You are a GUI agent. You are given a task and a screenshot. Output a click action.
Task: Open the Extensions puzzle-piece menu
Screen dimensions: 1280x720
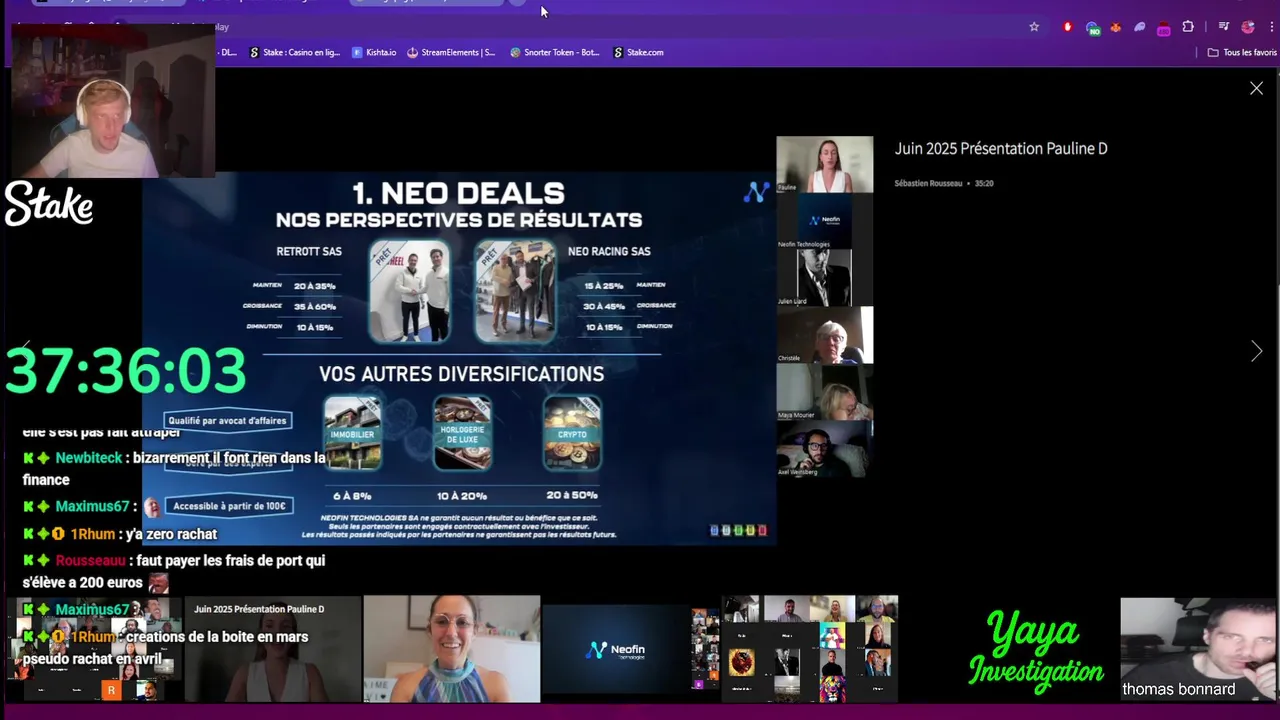tap(1188, 27)
